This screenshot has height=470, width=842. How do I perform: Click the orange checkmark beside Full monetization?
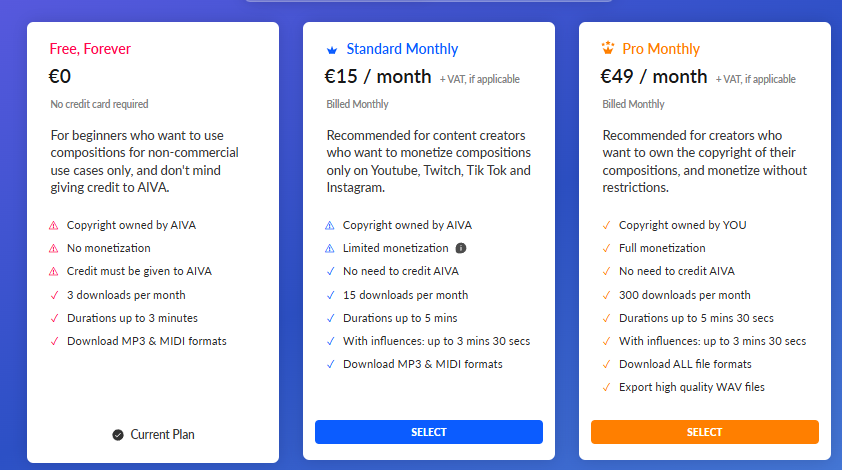(606, 248)
